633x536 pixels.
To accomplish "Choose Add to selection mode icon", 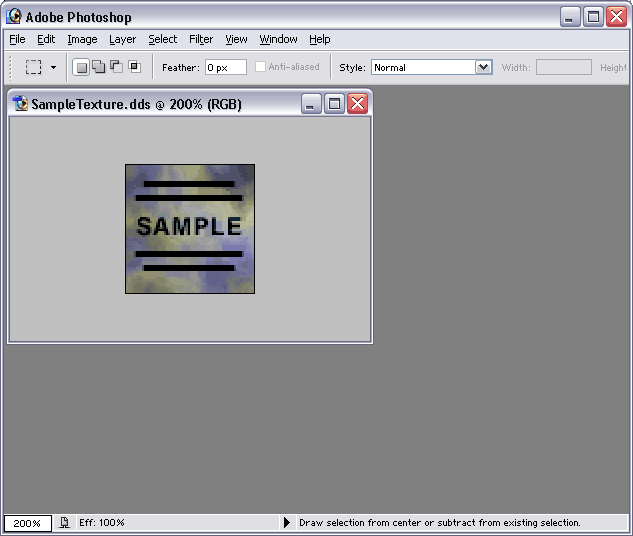I will pyautogui.click(x=99, y=66).
